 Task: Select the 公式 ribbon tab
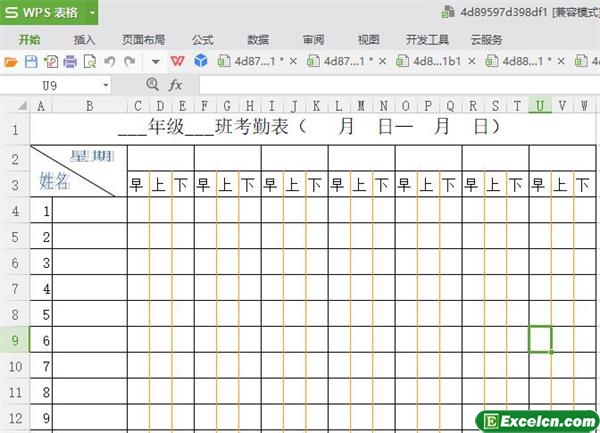tap(202, 40)
